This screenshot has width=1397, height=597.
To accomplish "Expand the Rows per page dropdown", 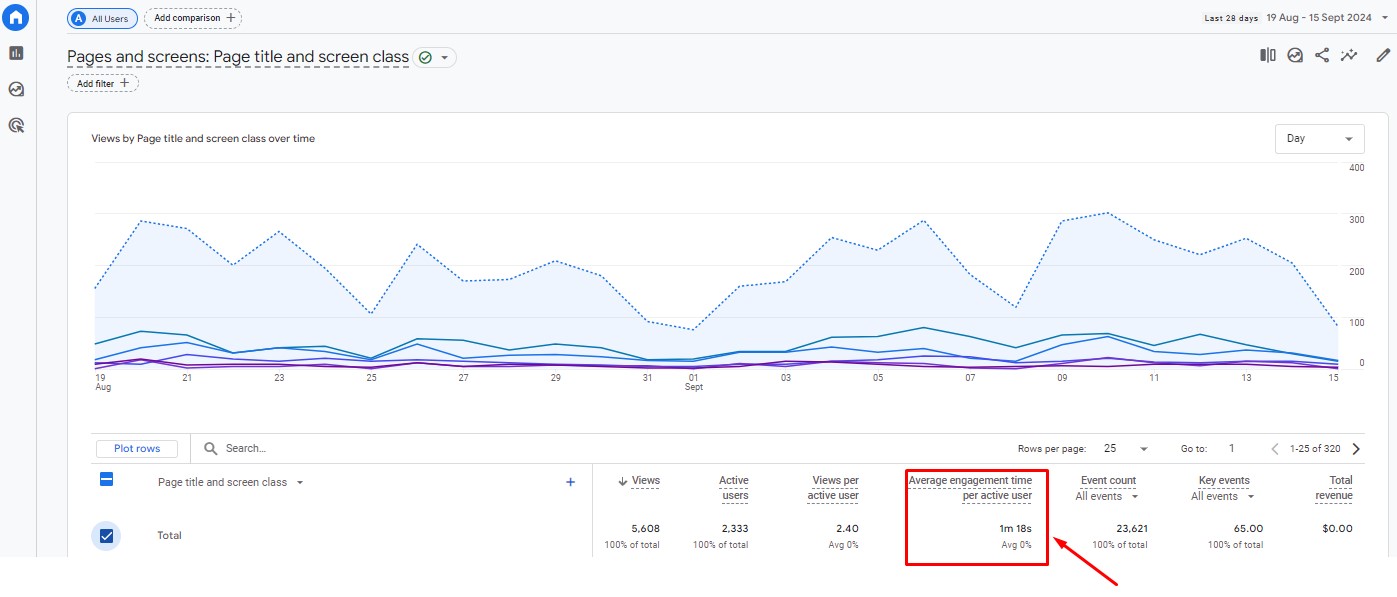I will click(1126, 449).
